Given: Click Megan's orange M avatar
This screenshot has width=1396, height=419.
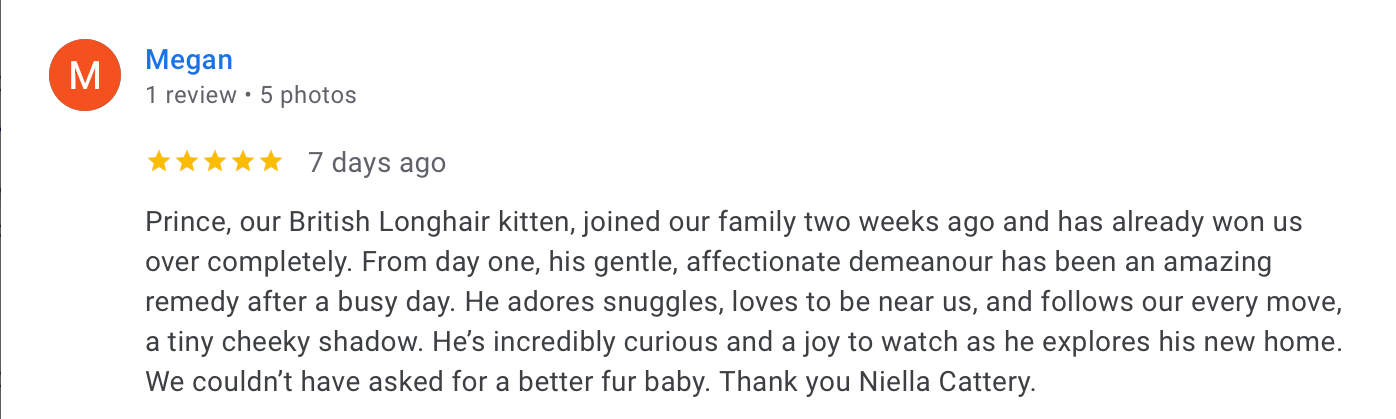Looking at the screenshot, I should pos(85,75).
